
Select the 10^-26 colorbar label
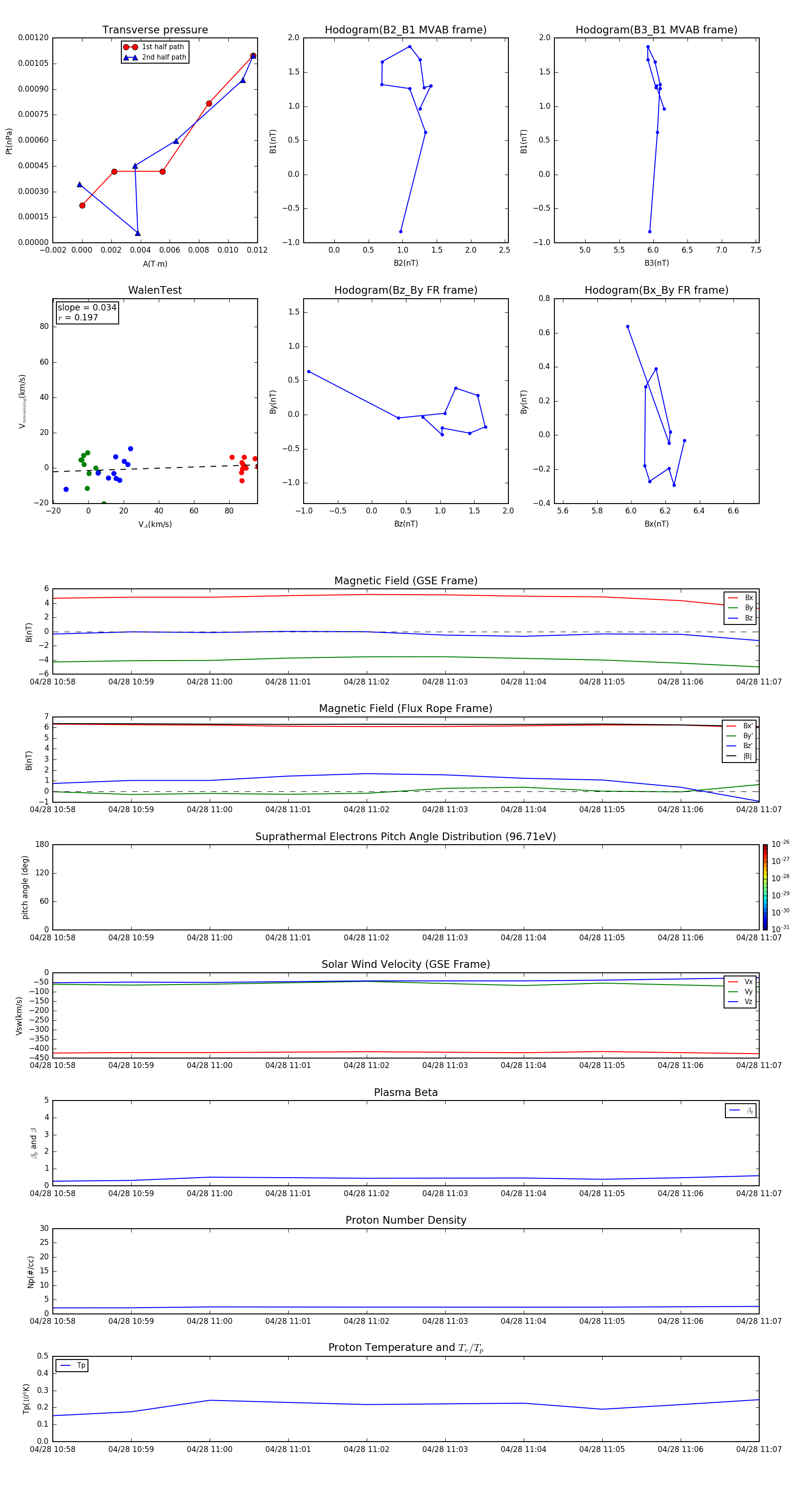click(x=780, y=844)
